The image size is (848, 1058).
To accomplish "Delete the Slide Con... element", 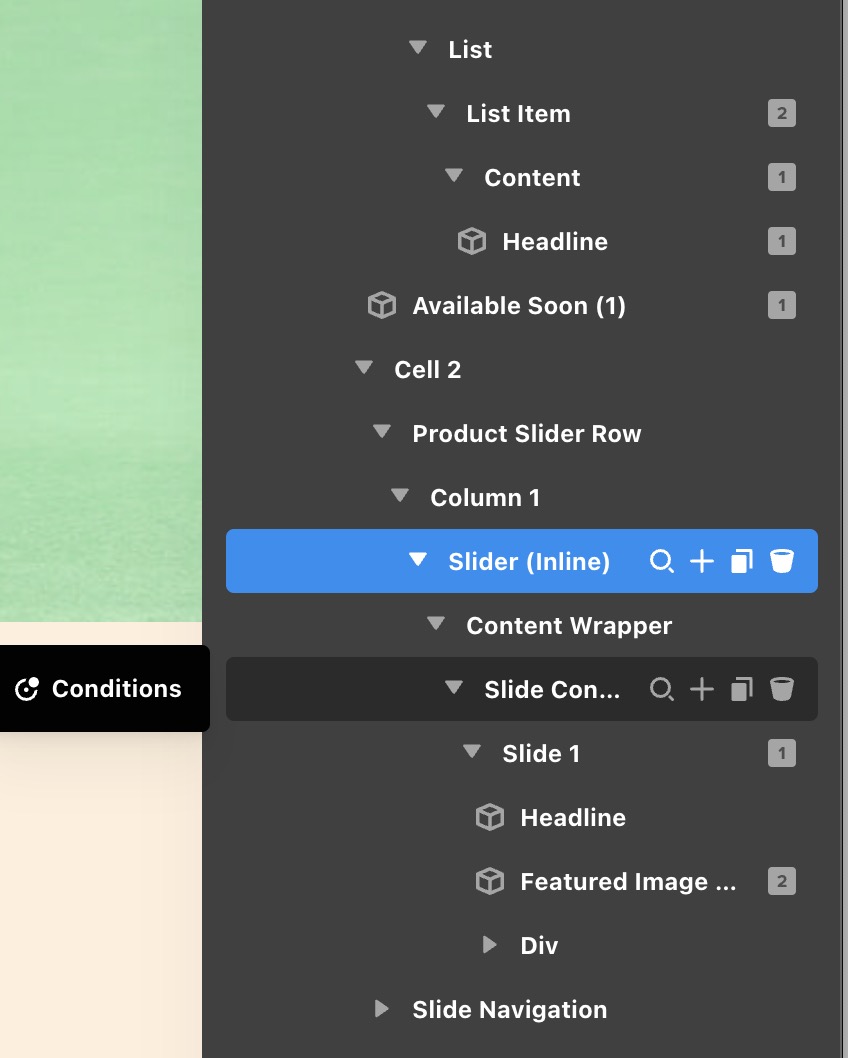I will point(782,689).
